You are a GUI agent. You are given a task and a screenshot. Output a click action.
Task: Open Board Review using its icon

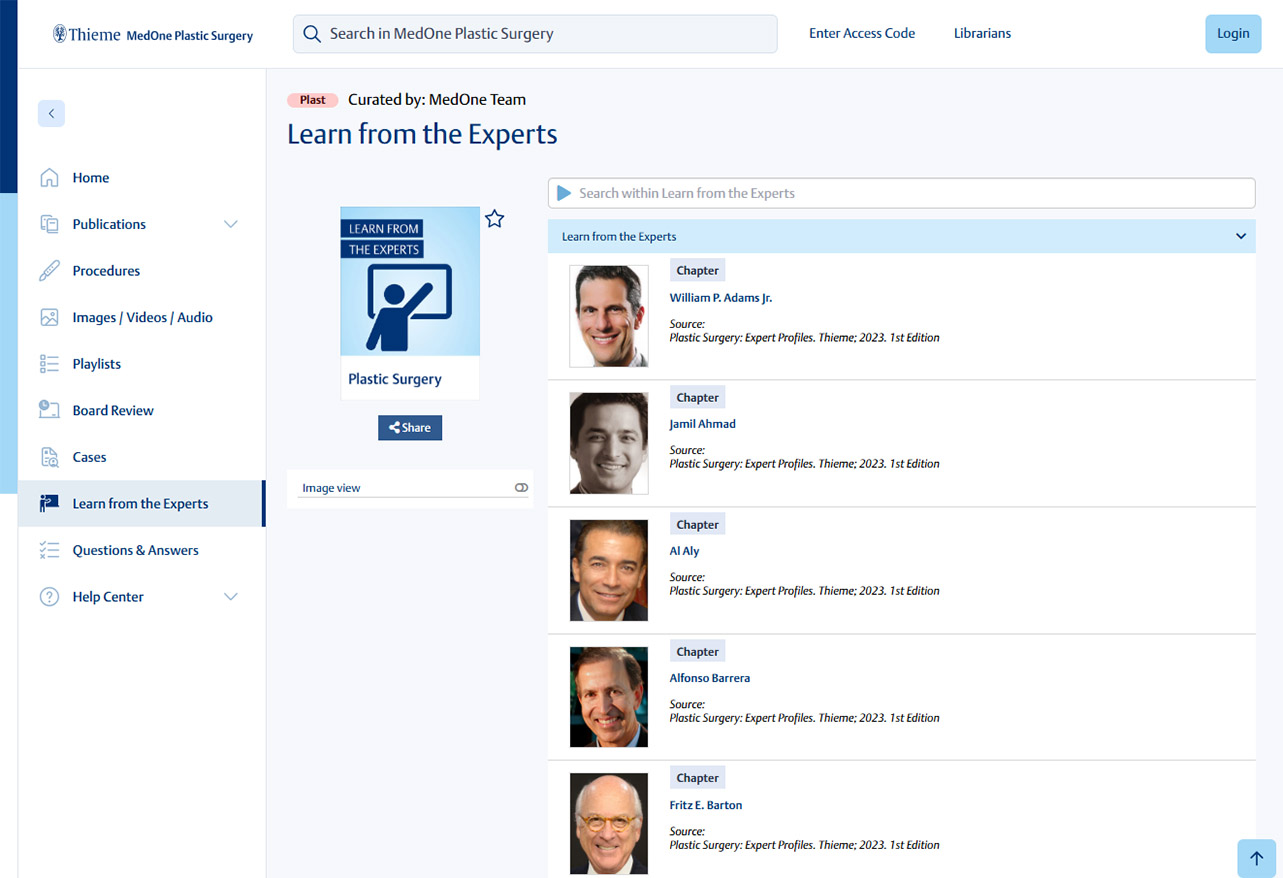click(x=49, y=410)
